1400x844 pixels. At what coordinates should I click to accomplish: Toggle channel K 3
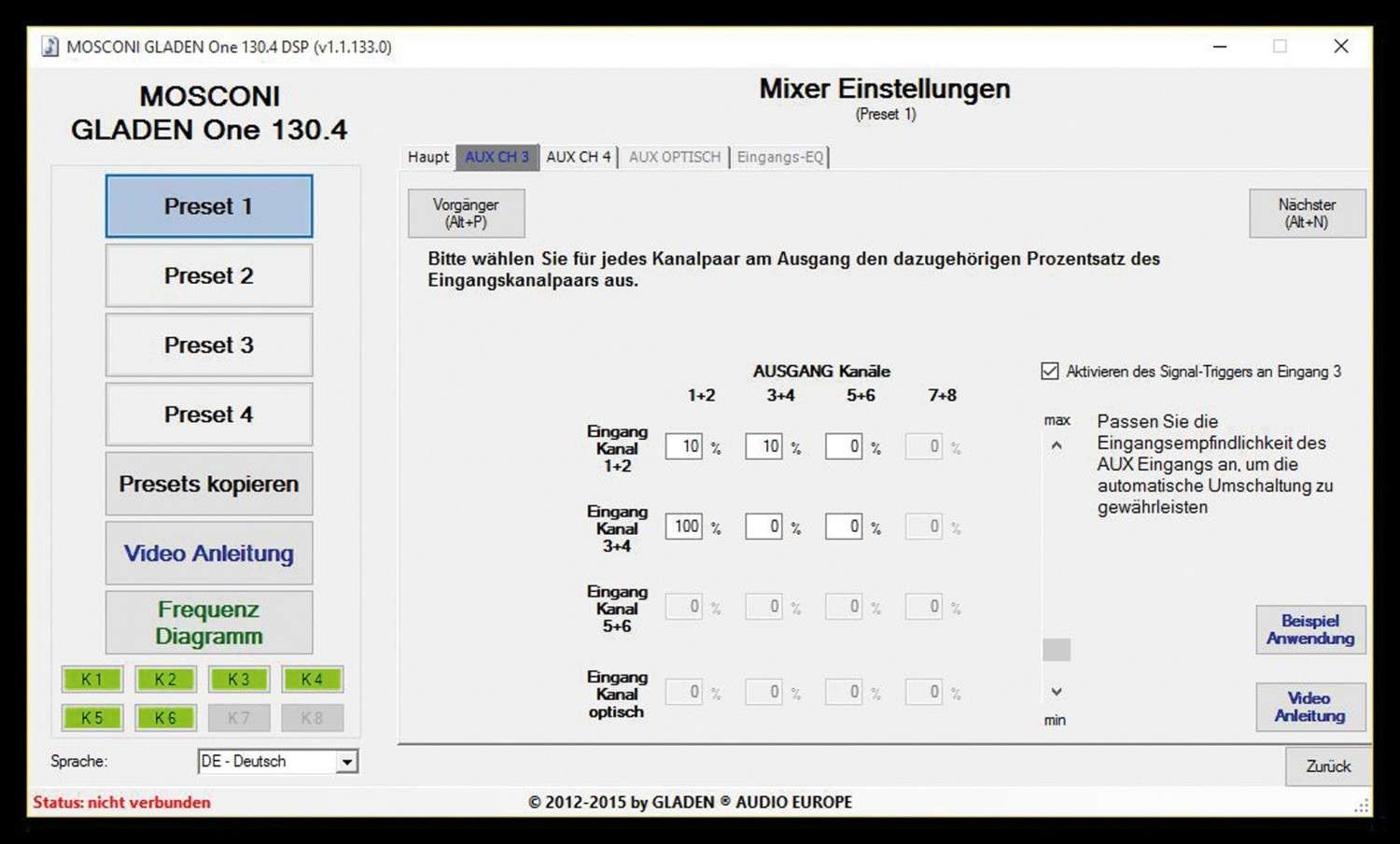tap(239, 680)
